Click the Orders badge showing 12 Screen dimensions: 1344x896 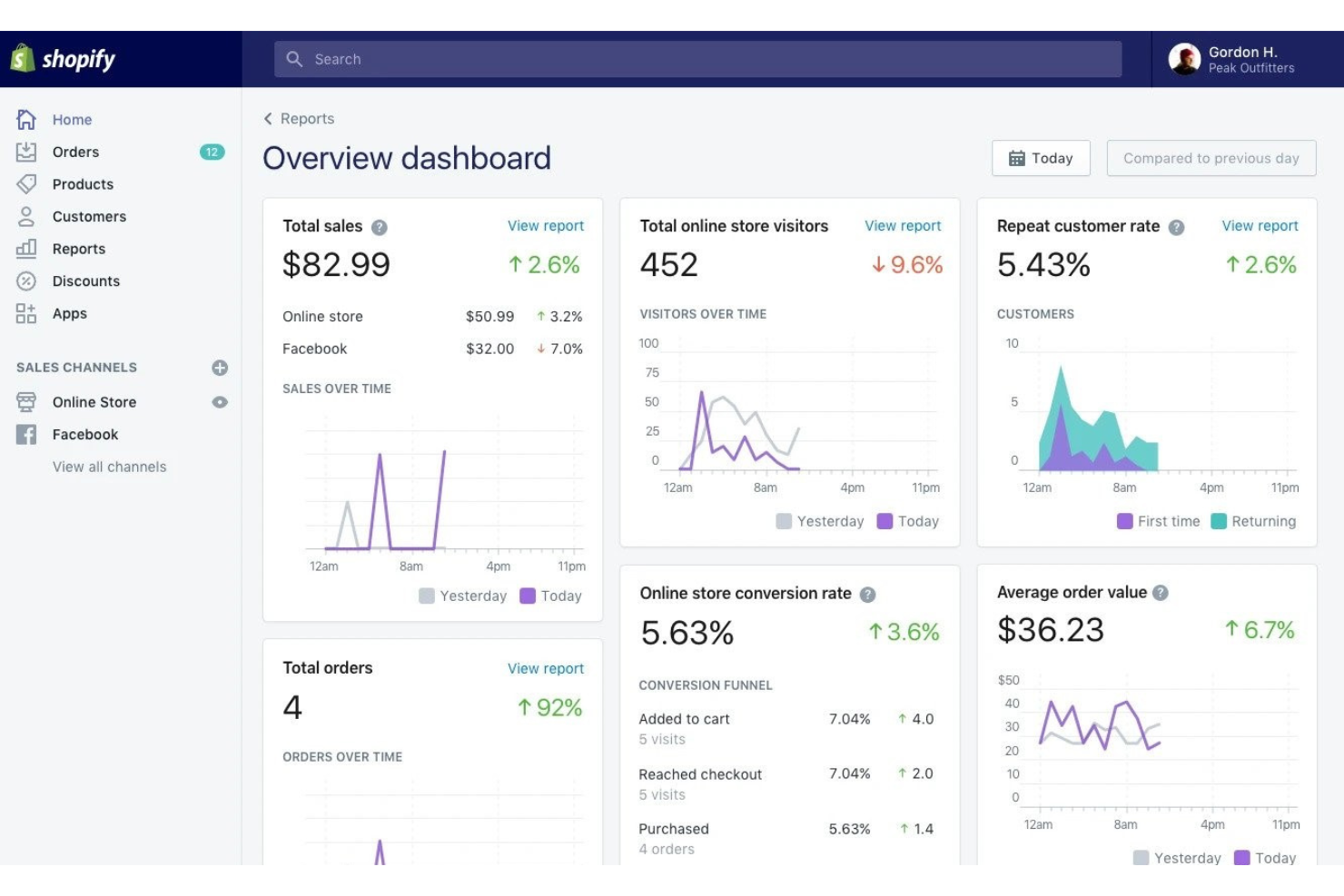[x=212, y=152]
